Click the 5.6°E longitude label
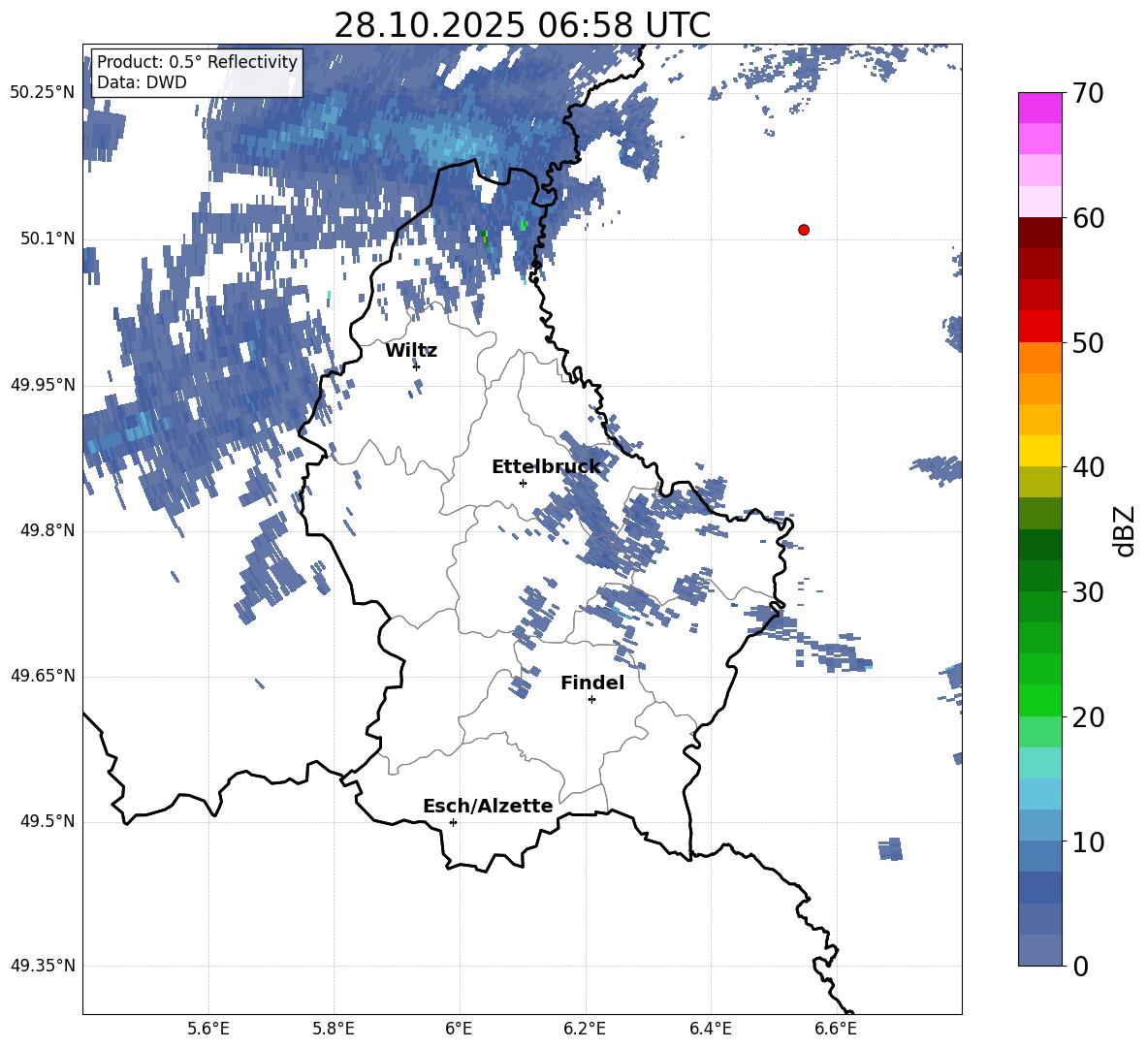Image resolution: width=1148 pixels, height=1048 pixels. [x=208, y=1029]
